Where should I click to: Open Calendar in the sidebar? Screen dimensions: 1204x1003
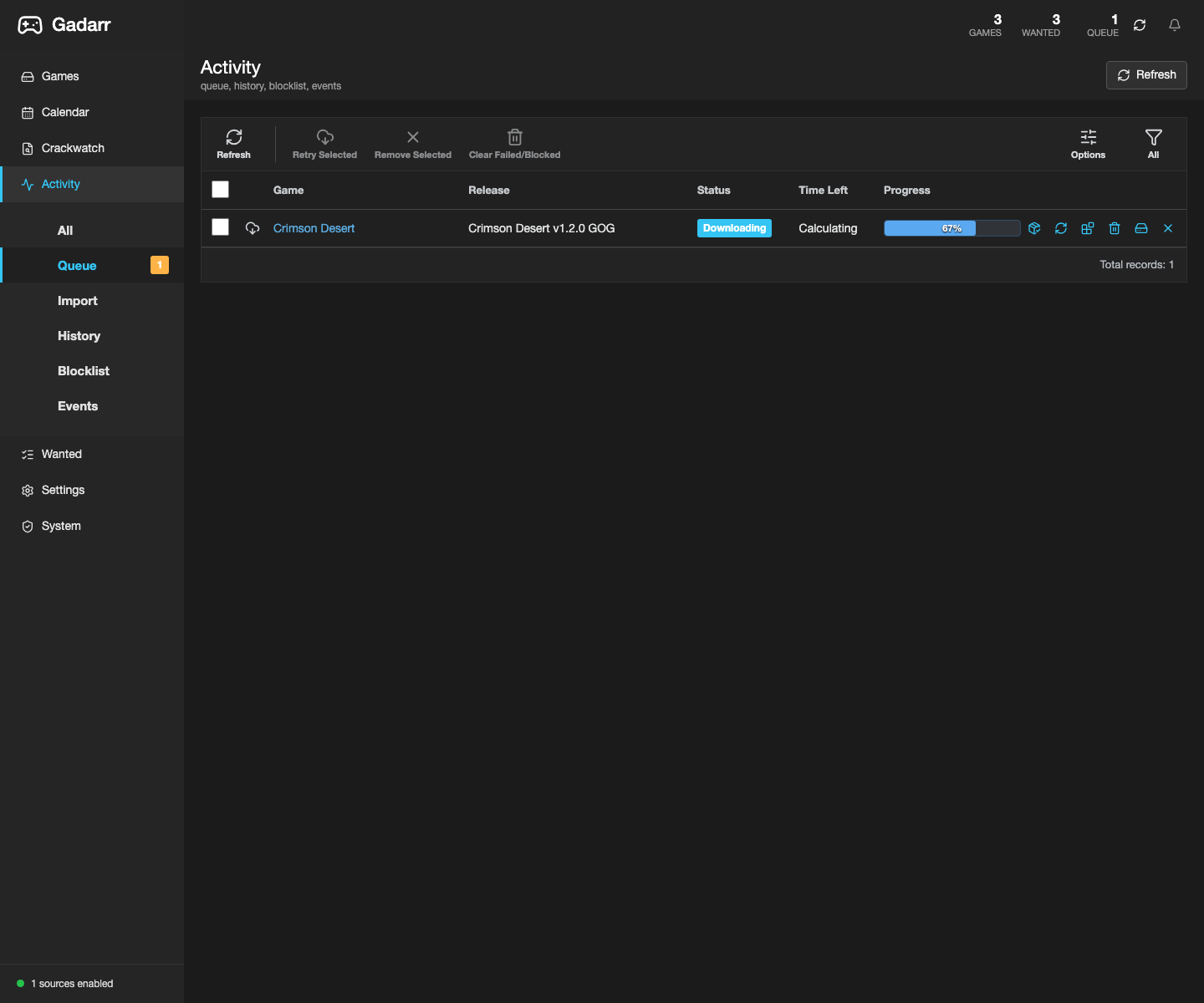click(92, 112)
